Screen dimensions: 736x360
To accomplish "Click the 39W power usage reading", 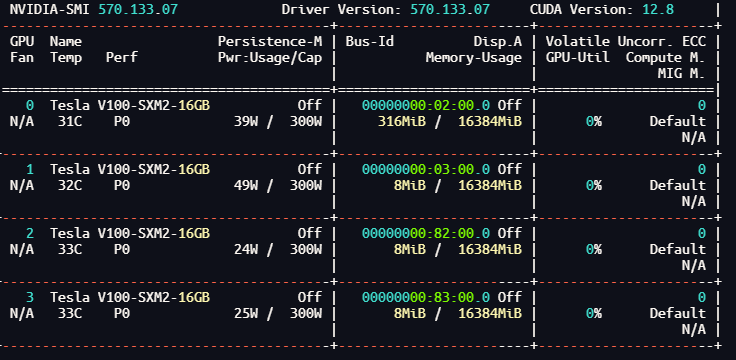I will pos(246,122).
